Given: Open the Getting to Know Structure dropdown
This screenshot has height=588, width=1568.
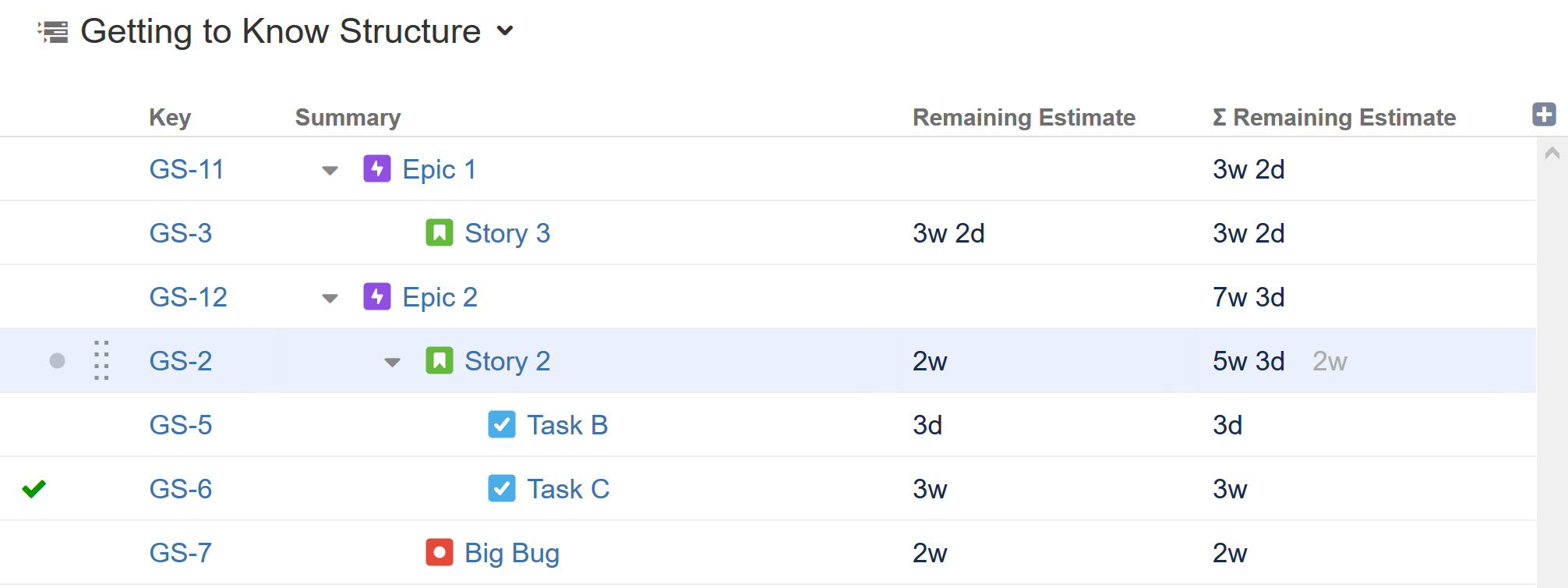Looking at the screenshot, I should tap(506, 31).
